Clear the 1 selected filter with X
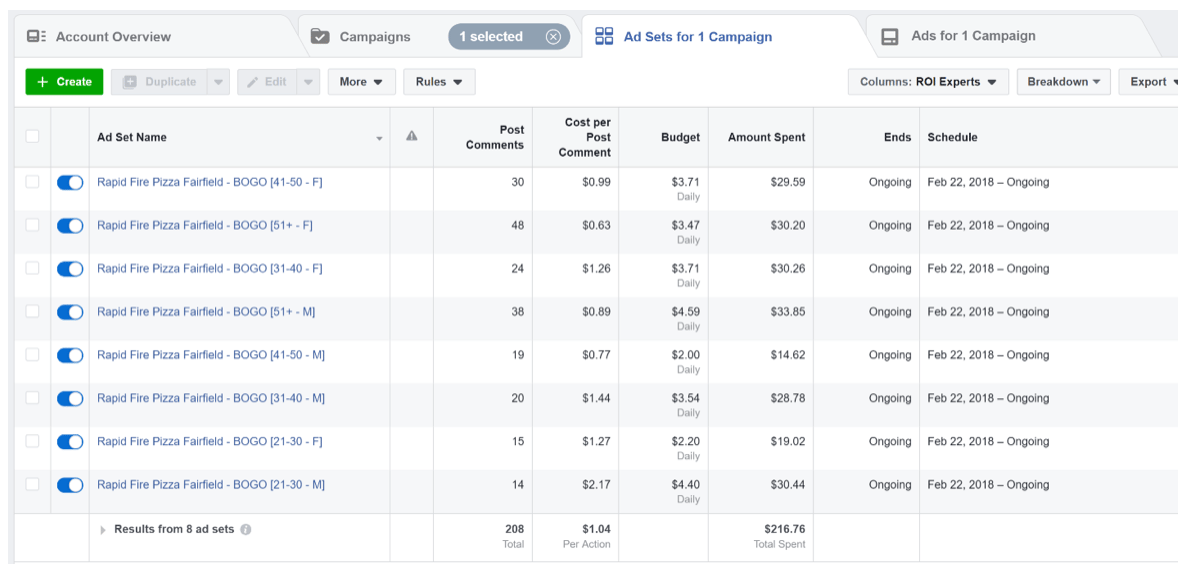Viewport: 1198px width, 578px height. (553, 37)
